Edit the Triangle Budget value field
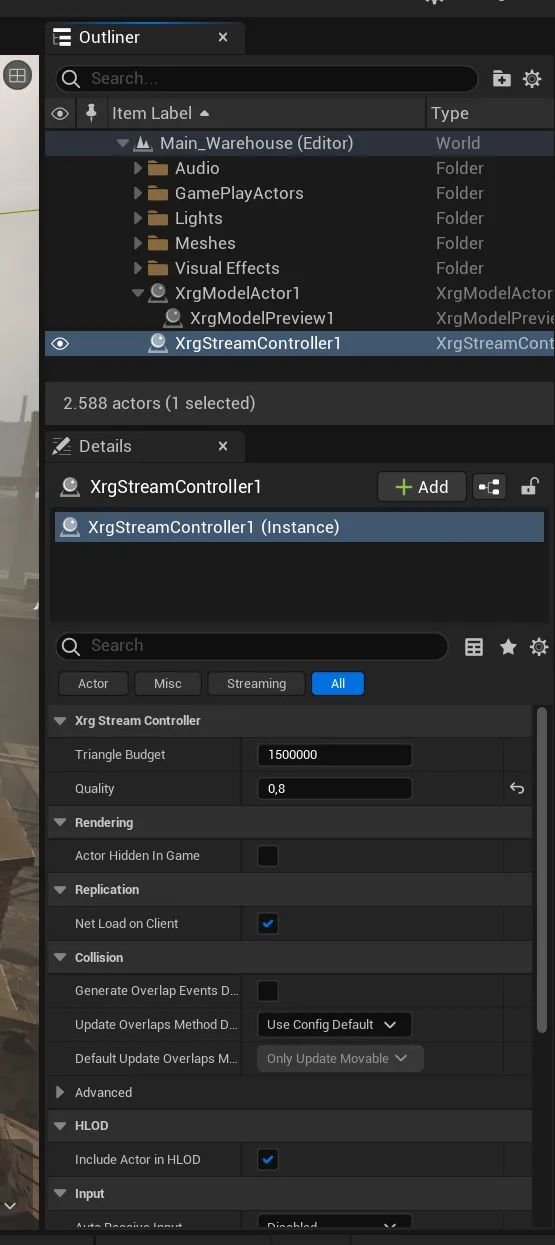The width and height of the screenshot is (555, 1245). click(x=334, y=755)
